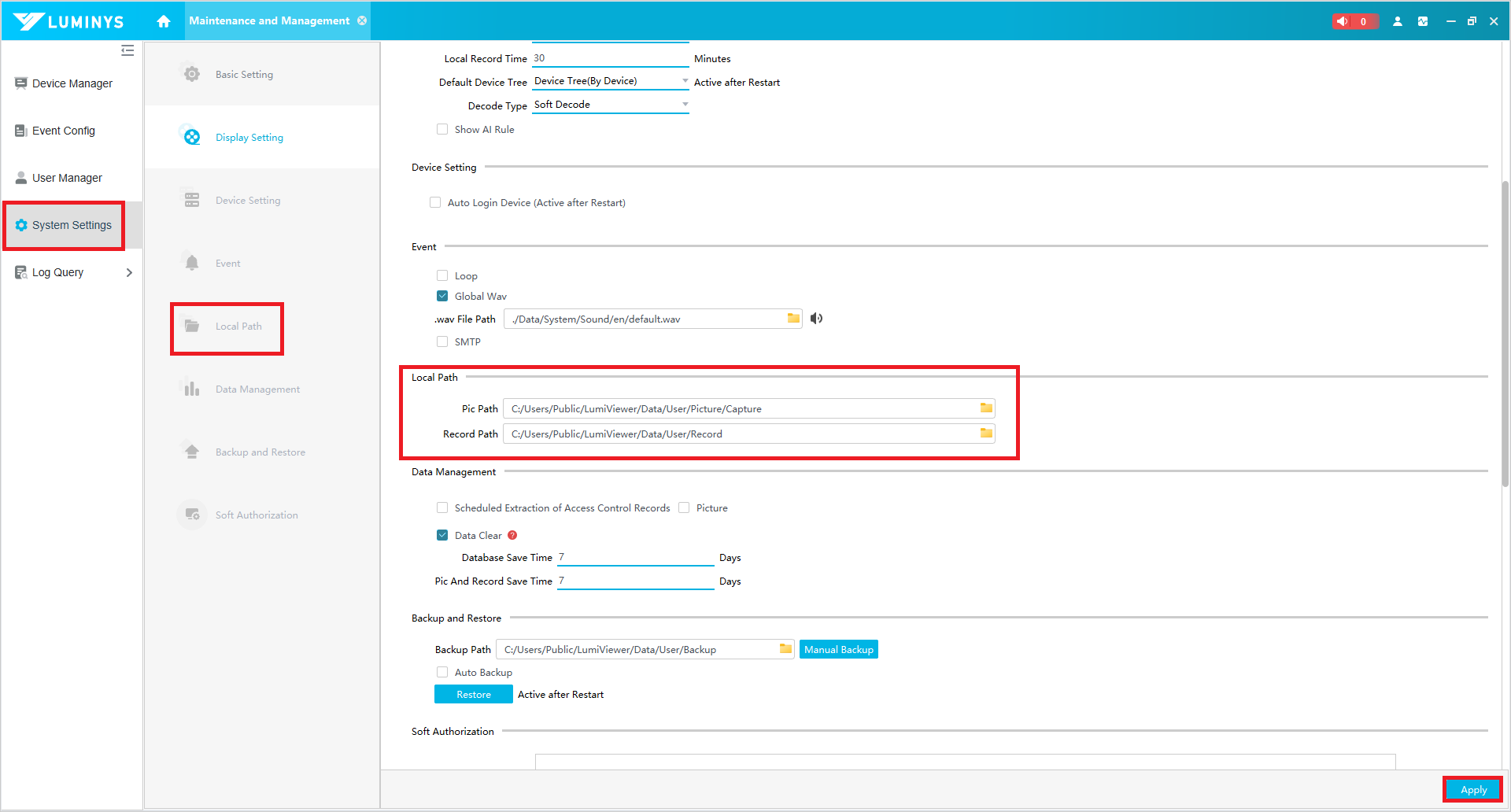Open the Default Device Tree dropdown
The height and width of the screenshot is (812, 1511).
pos(610,81)
